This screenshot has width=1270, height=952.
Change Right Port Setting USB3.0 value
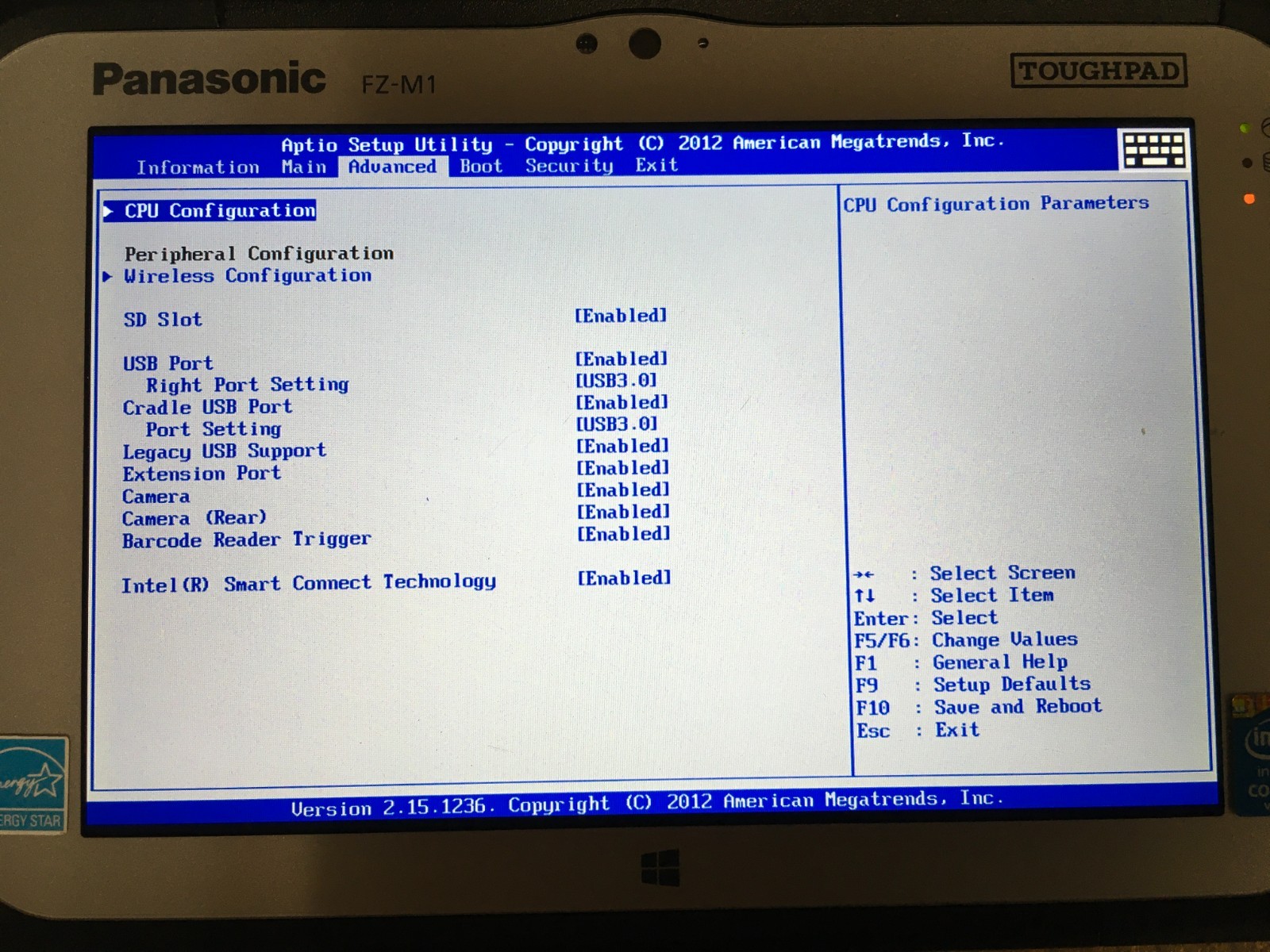point(617,381)
